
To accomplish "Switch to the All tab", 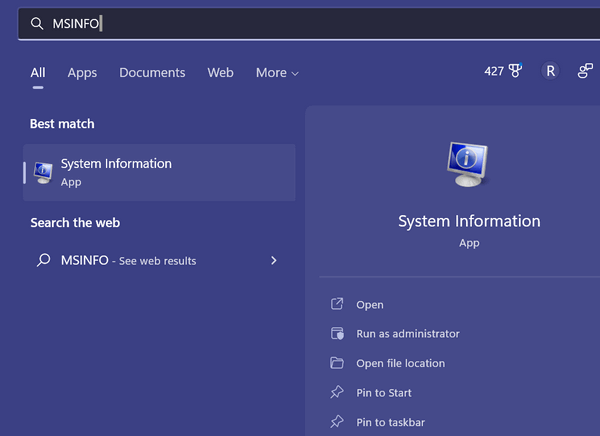I will [38, 72].
